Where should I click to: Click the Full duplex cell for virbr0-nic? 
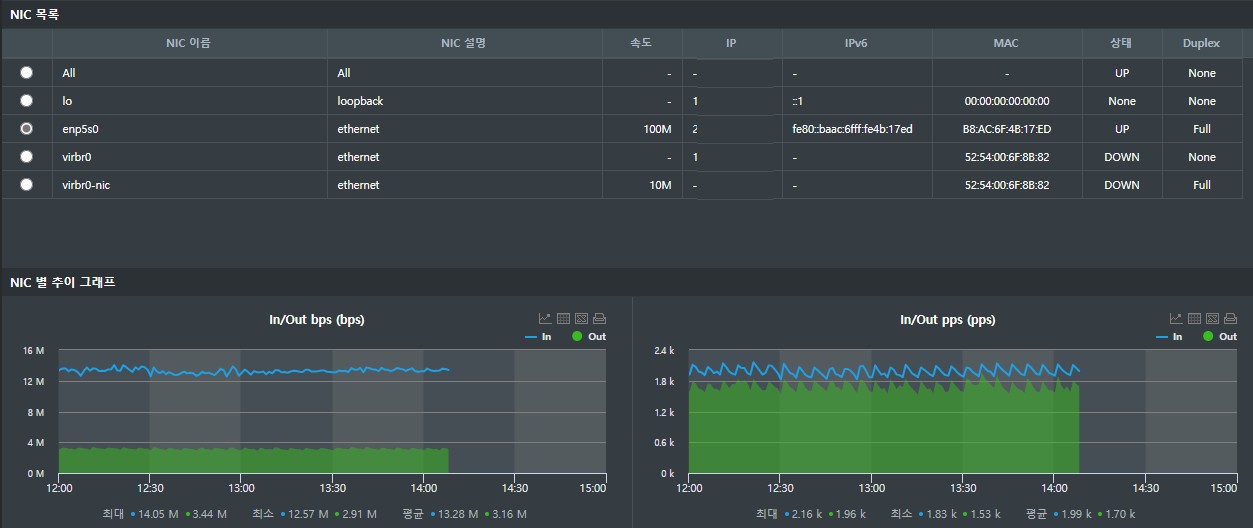coord(1202,185)
